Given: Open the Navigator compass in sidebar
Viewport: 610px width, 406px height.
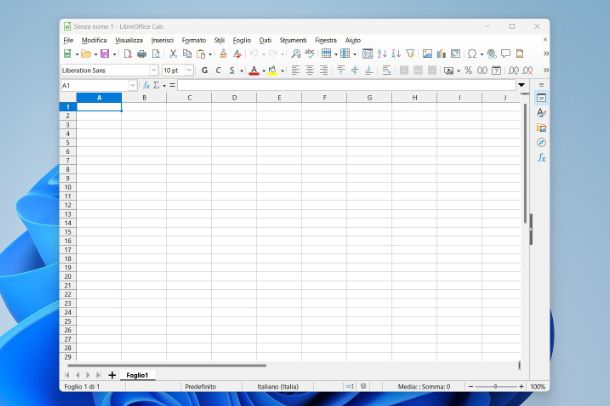Looking at the screenshot, I should click(541, 142).
